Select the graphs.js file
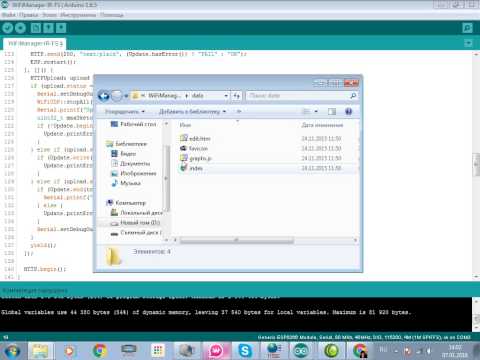 [x=196, y=158]
